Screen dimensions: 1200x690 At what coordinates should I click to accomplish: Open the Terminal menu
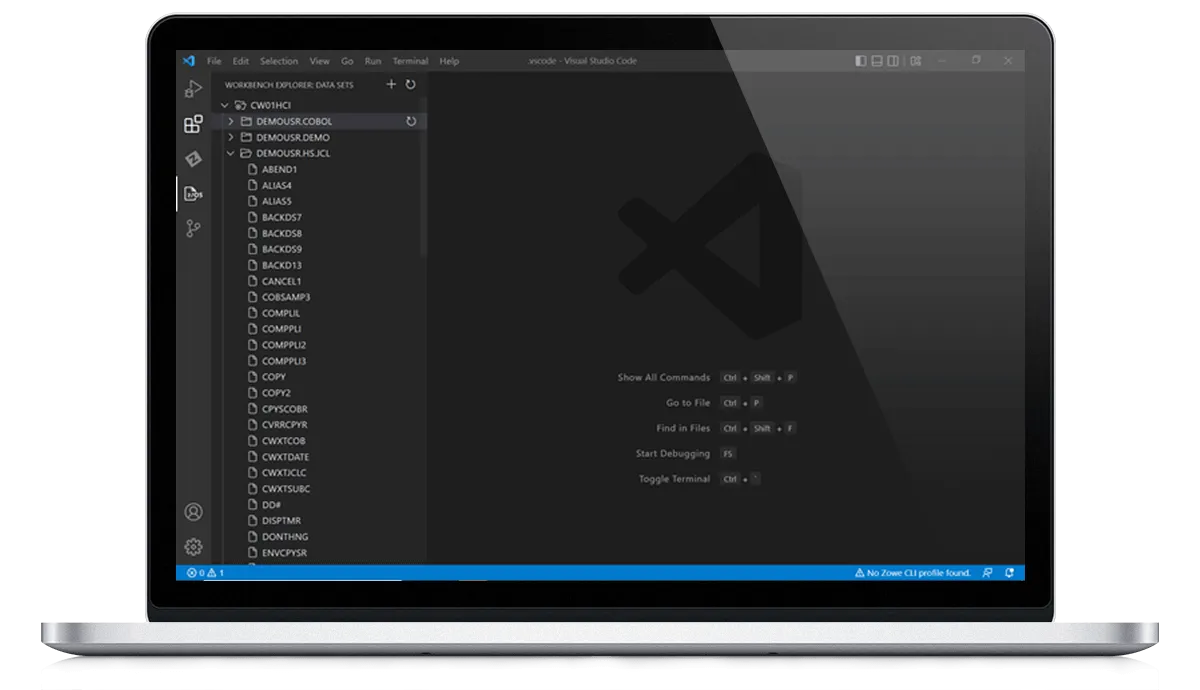pyautogui.click(x=410, y=61)
